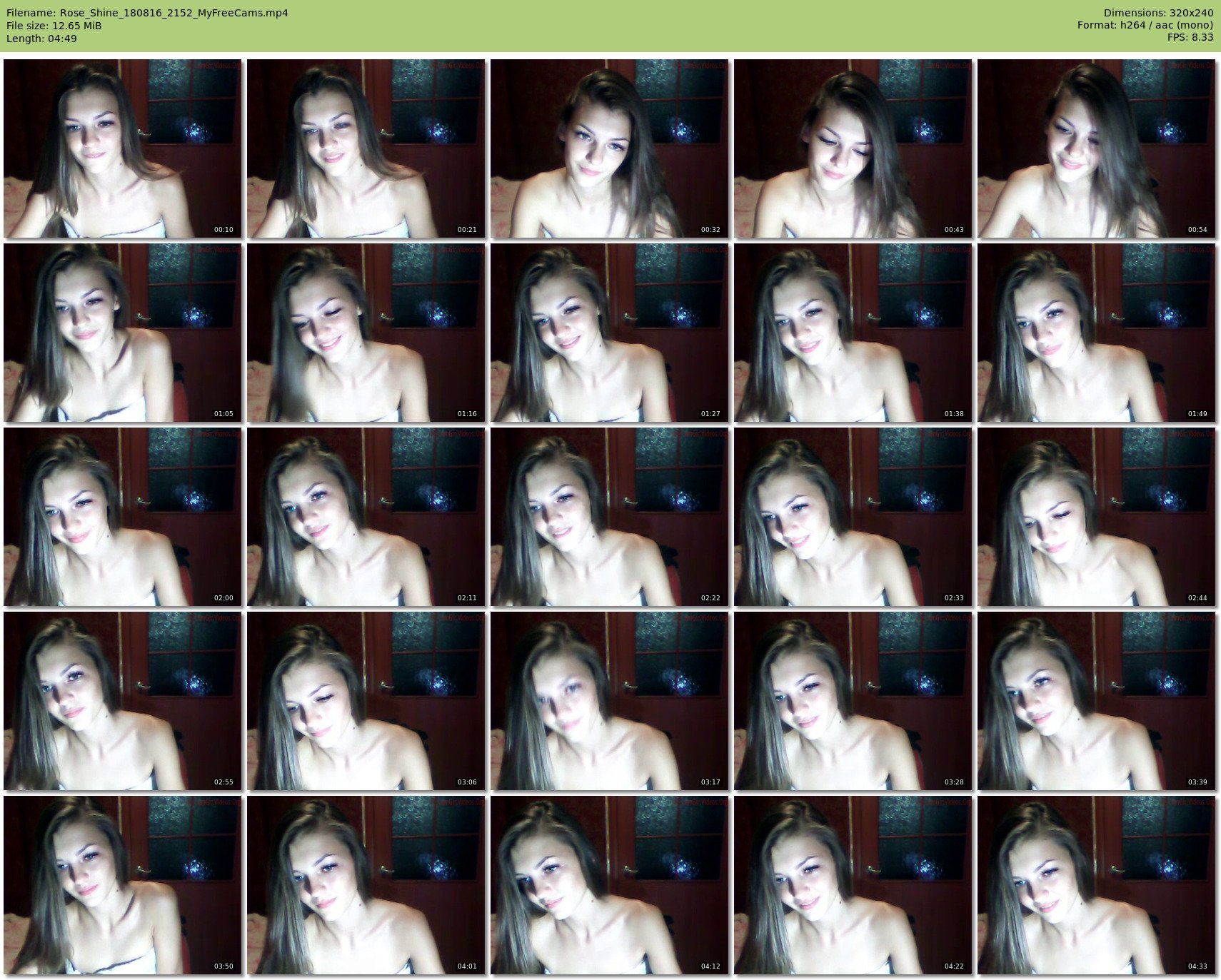Select the frame stamped 01:27
This screenshot has width=1221, height=980.
(610, 333)
